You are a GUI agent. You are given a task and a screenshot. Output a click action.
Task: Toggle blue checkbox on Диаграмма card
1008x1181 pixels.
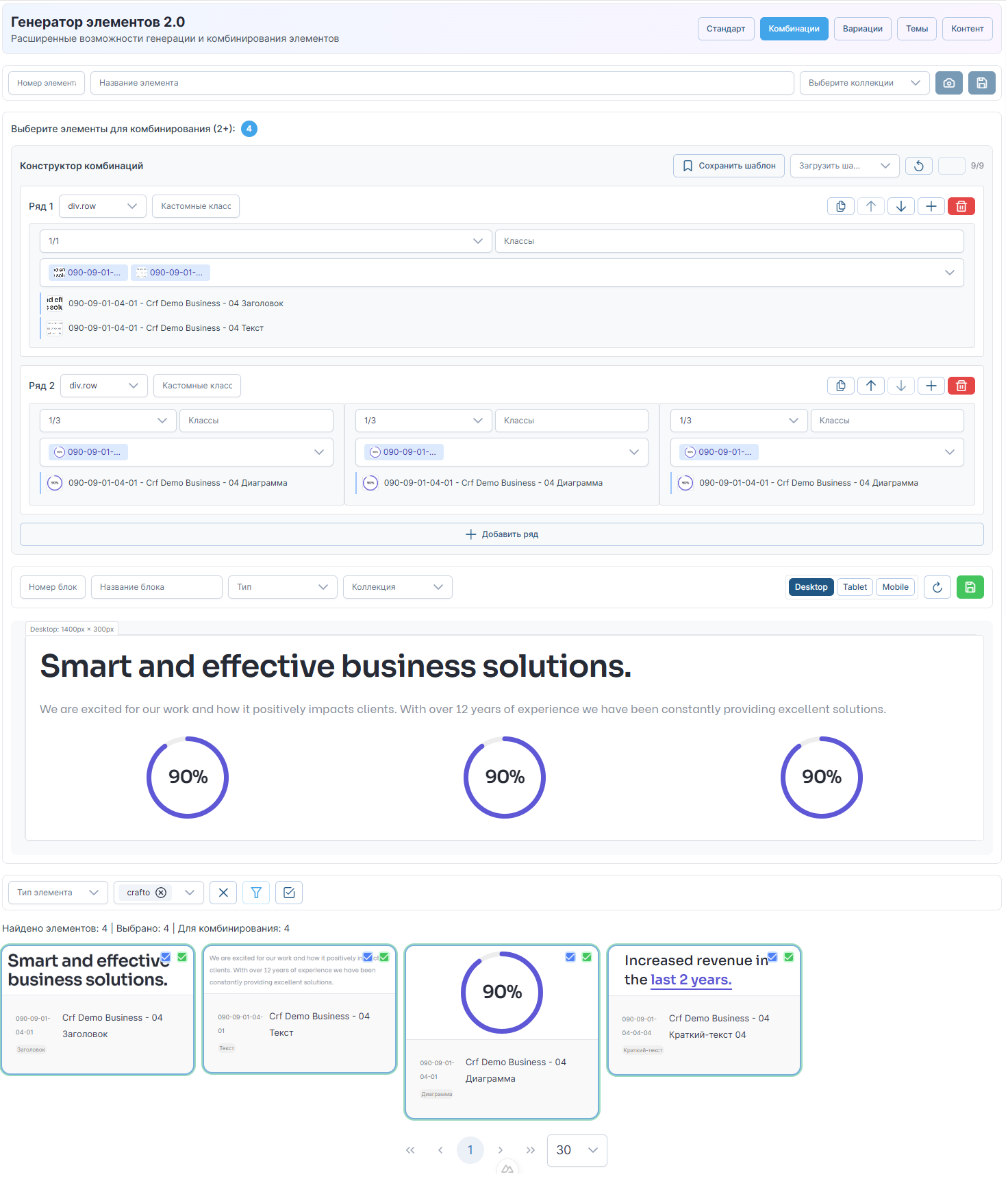point(570,957)
